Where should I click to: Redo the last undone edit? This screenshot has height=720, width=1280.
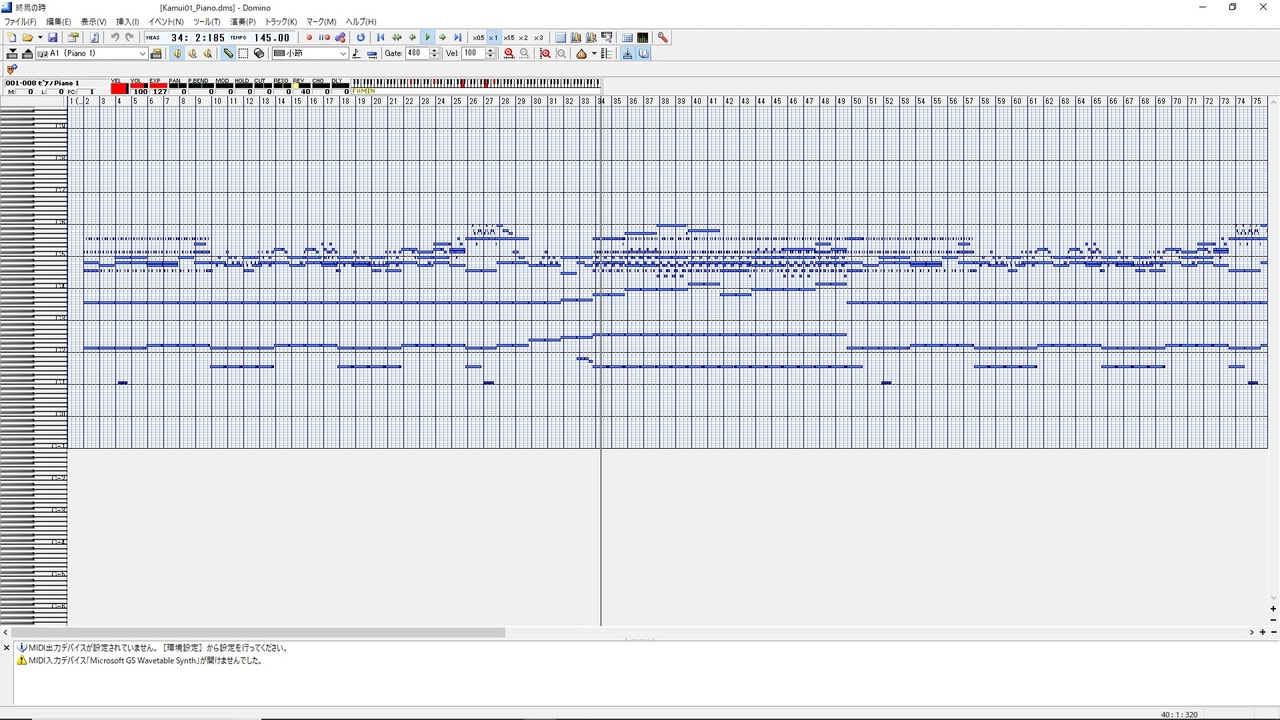129,37
